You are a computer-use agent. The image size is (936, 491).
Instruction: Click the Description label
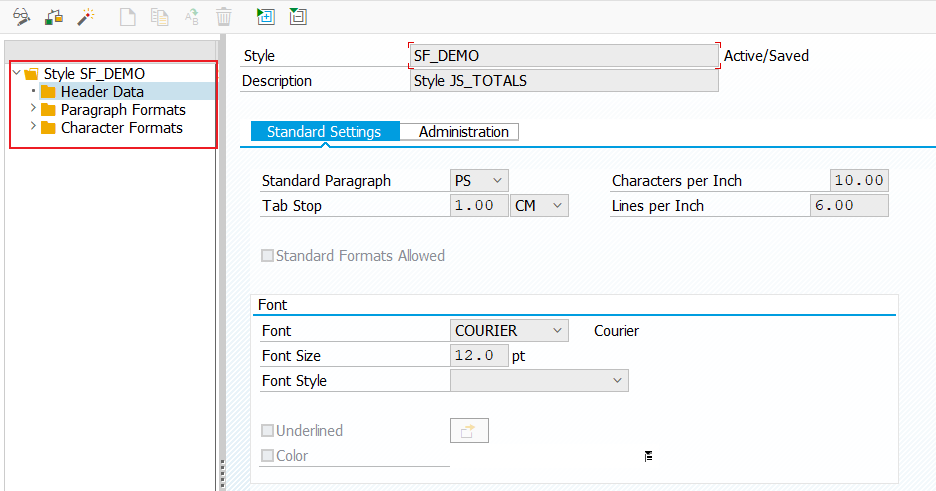click(277, 81)
